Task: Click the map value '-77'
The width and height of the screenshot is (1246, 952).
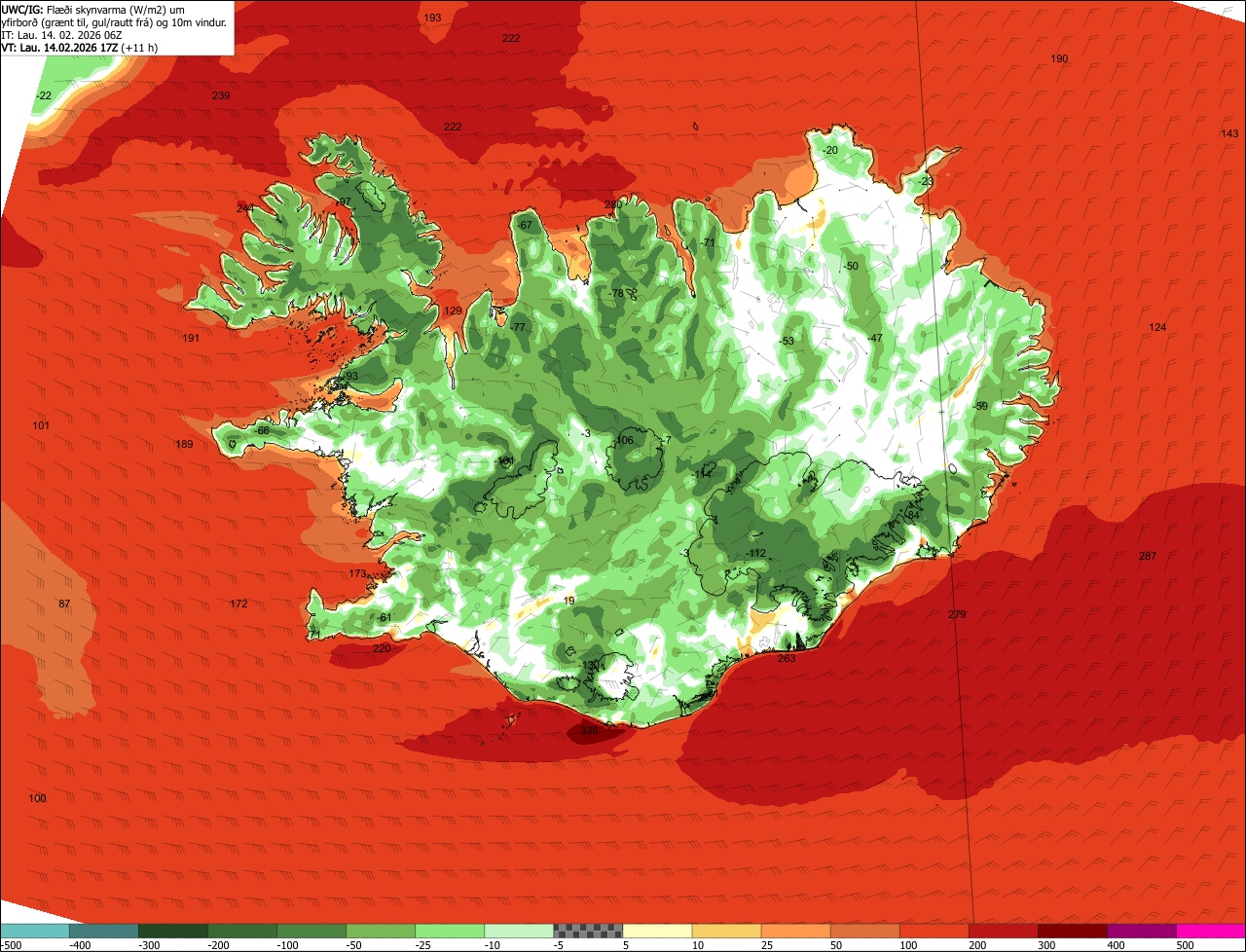Action: point(517,327)
